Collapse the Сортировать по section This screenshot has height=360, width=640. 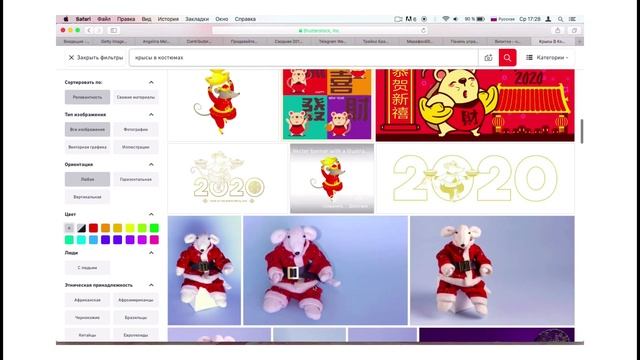click(x=151, y=82)
